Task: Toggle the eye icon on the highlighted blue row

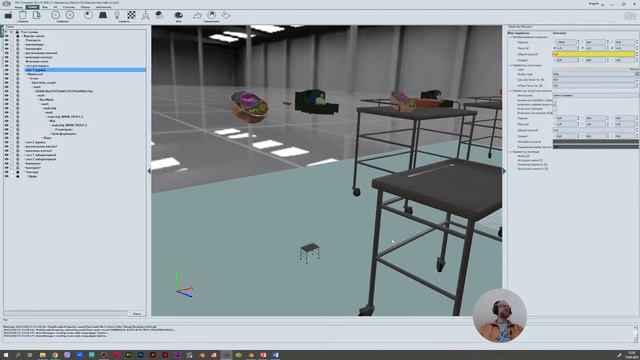Action: click(x=6, y=70)
